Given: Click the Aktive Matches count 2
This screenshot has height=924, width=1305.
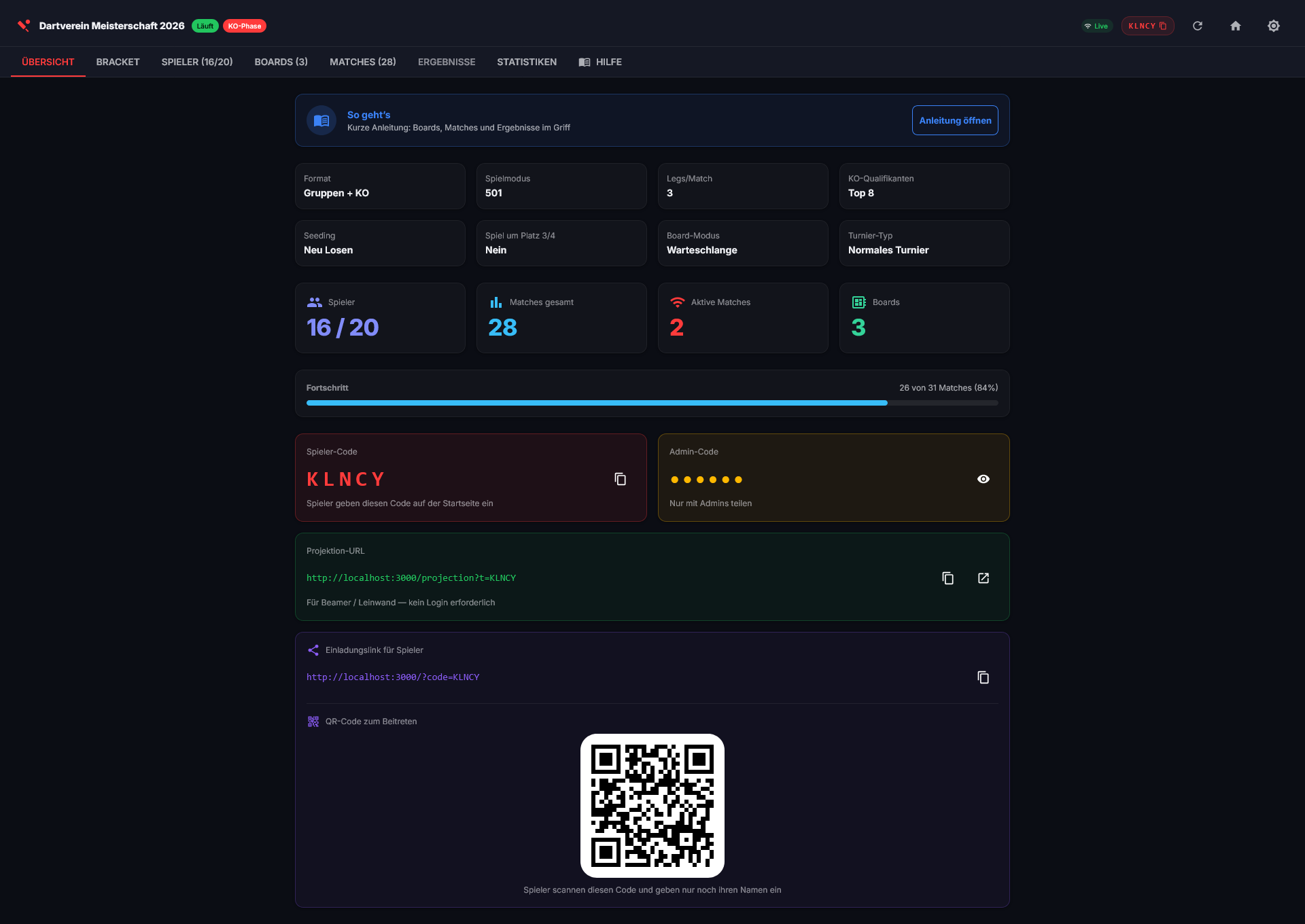Looking at the screenshot, I should (x=677, y=327).
